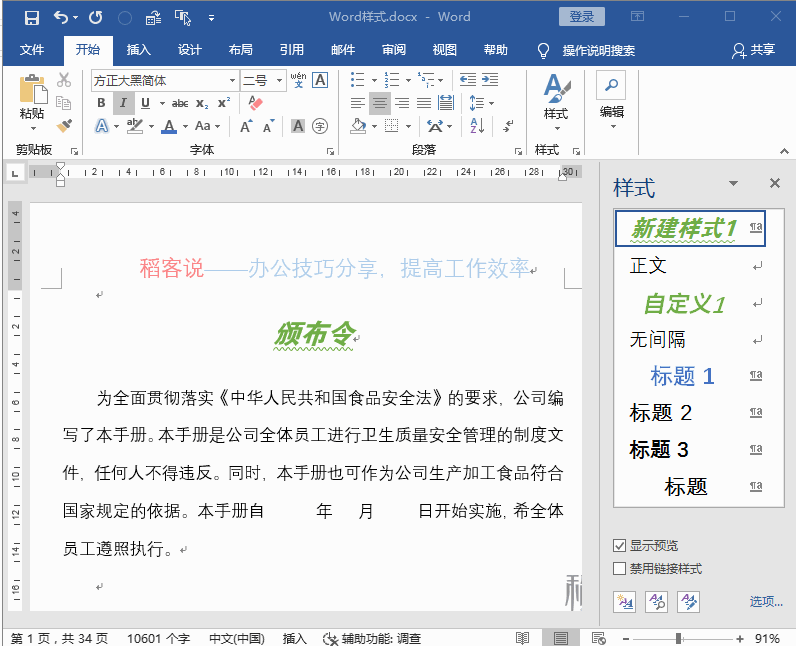796x646 pixels.
Task: Save document with the floppy disk icon
Action: (x=31, y=18)
